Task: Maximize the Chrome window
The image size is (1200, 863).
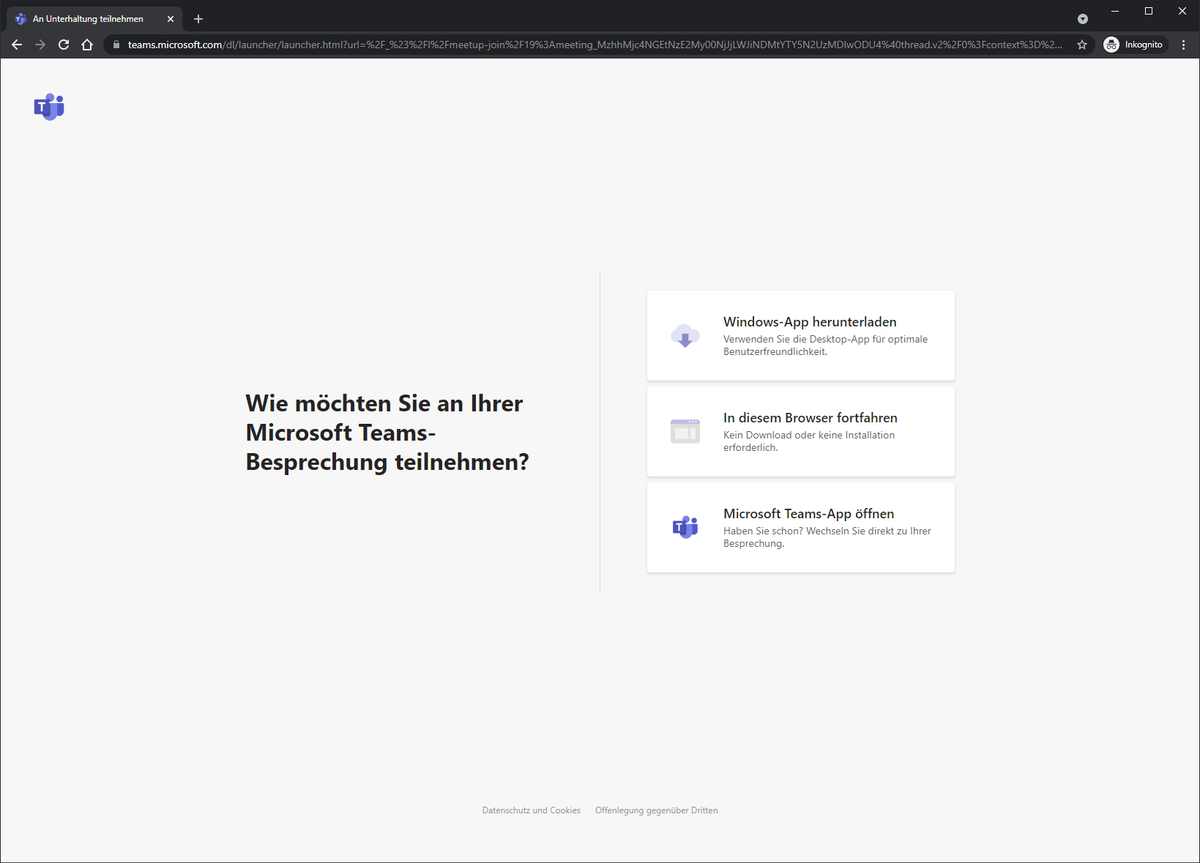Action: [x=1148, y=11]
